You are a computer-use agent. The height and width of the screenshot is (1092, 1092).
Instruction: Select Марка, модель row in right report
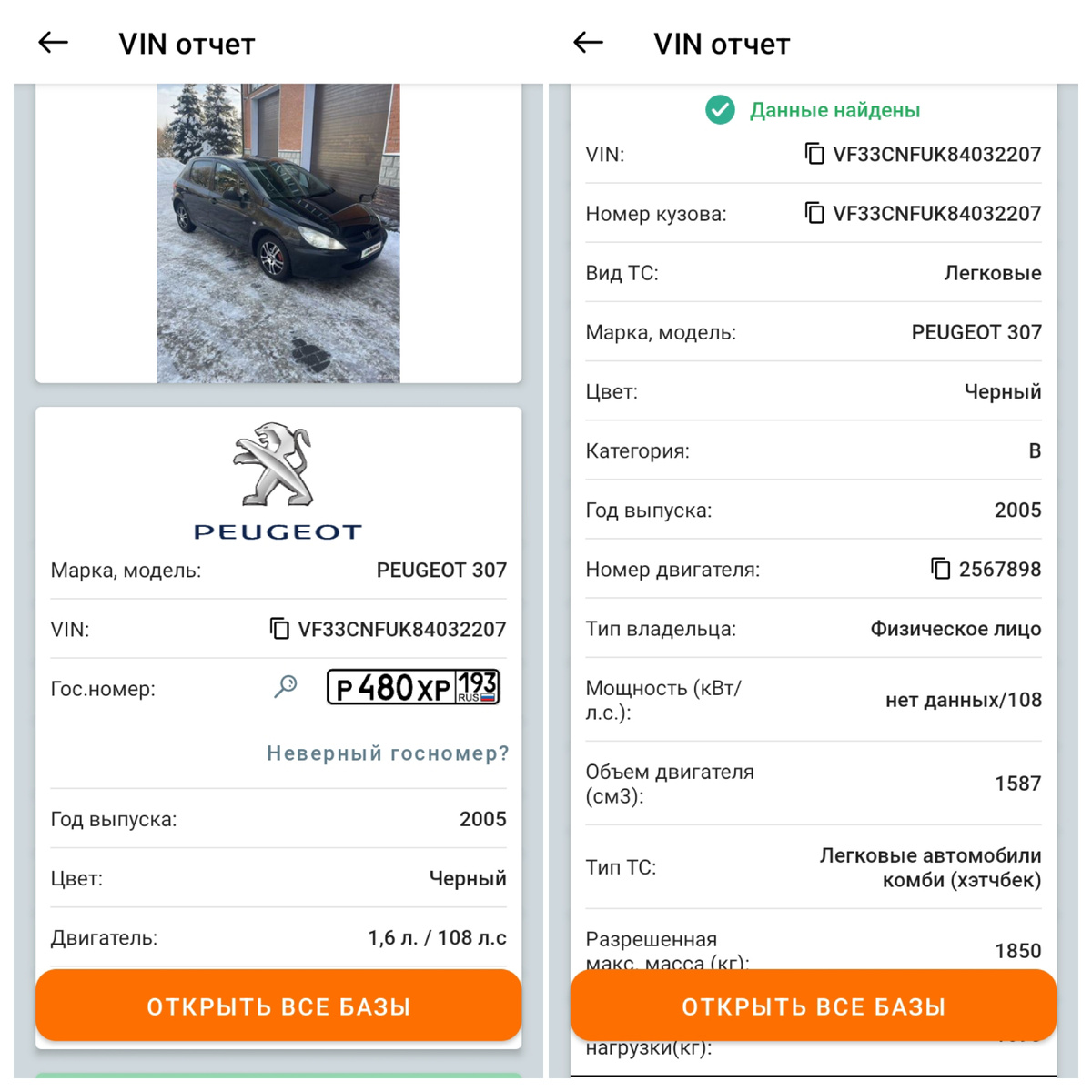tap(814, 332)
